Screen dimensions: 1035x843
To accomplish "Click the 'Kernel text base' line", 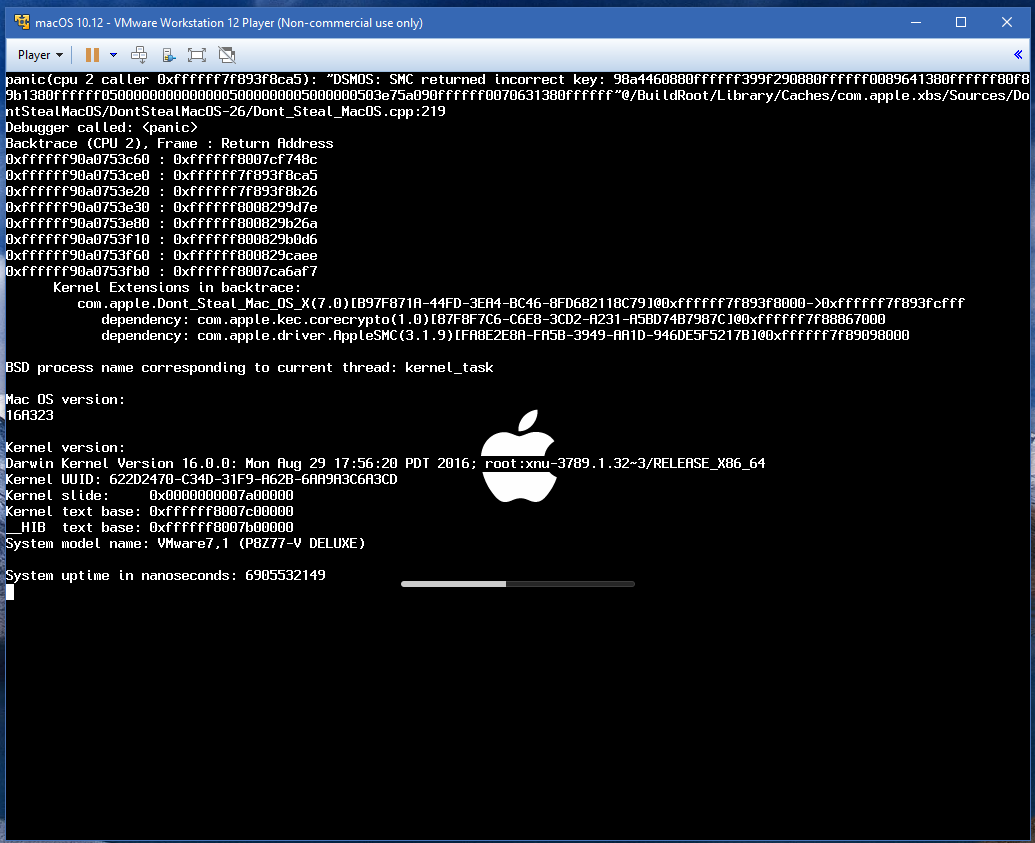I will pyautogui.click(x=149, y=512).
